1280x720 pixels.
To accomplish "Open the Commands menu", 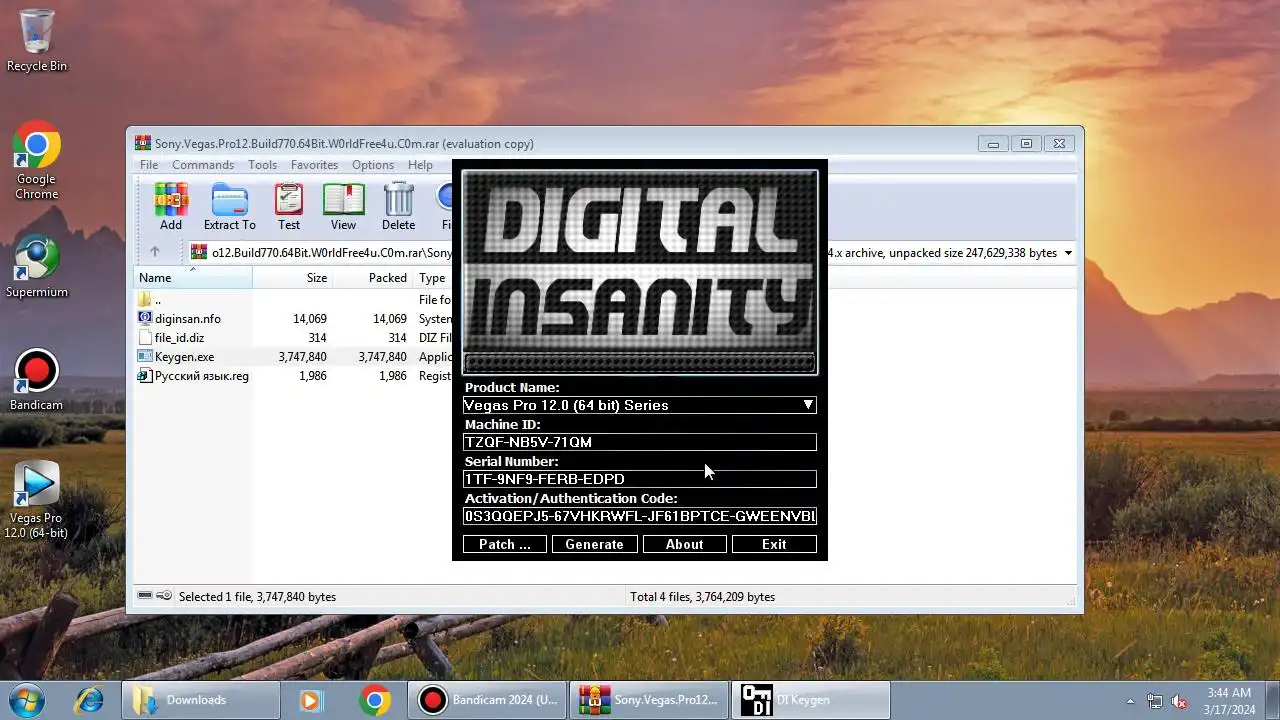I will coord(203,165).
